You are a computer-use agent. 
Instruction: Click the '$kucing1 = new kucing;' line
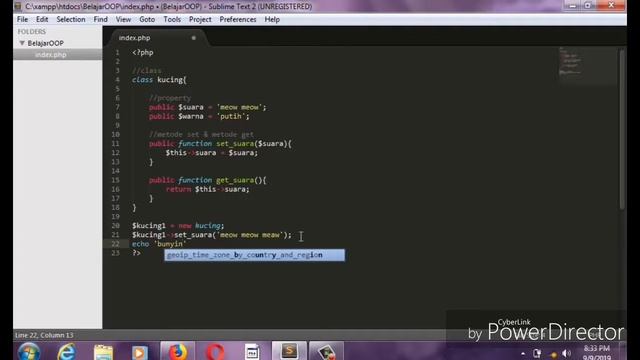pyautogui.click(x=178, y=226)
